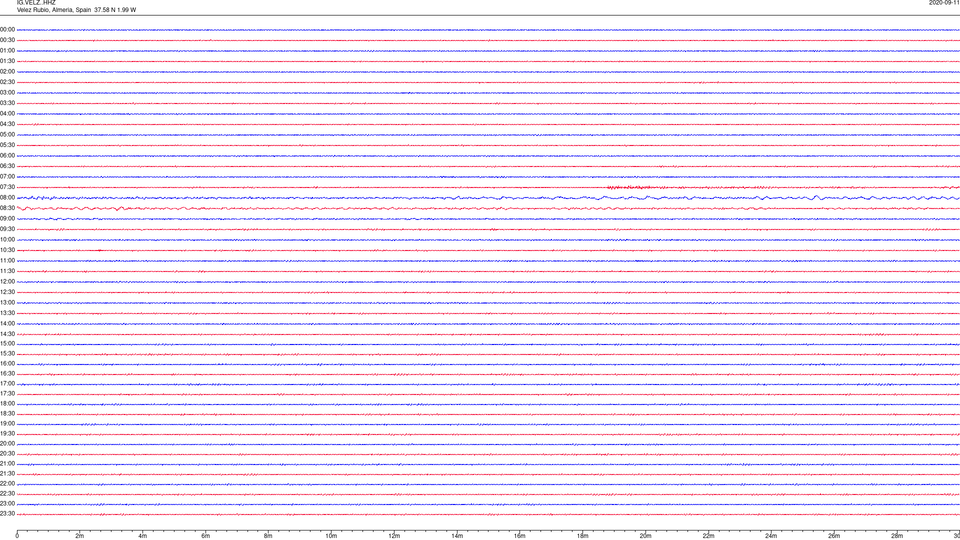Click the 14m axis tick label
The height and width of the screenshot is (540, 960).
point(457,536)
